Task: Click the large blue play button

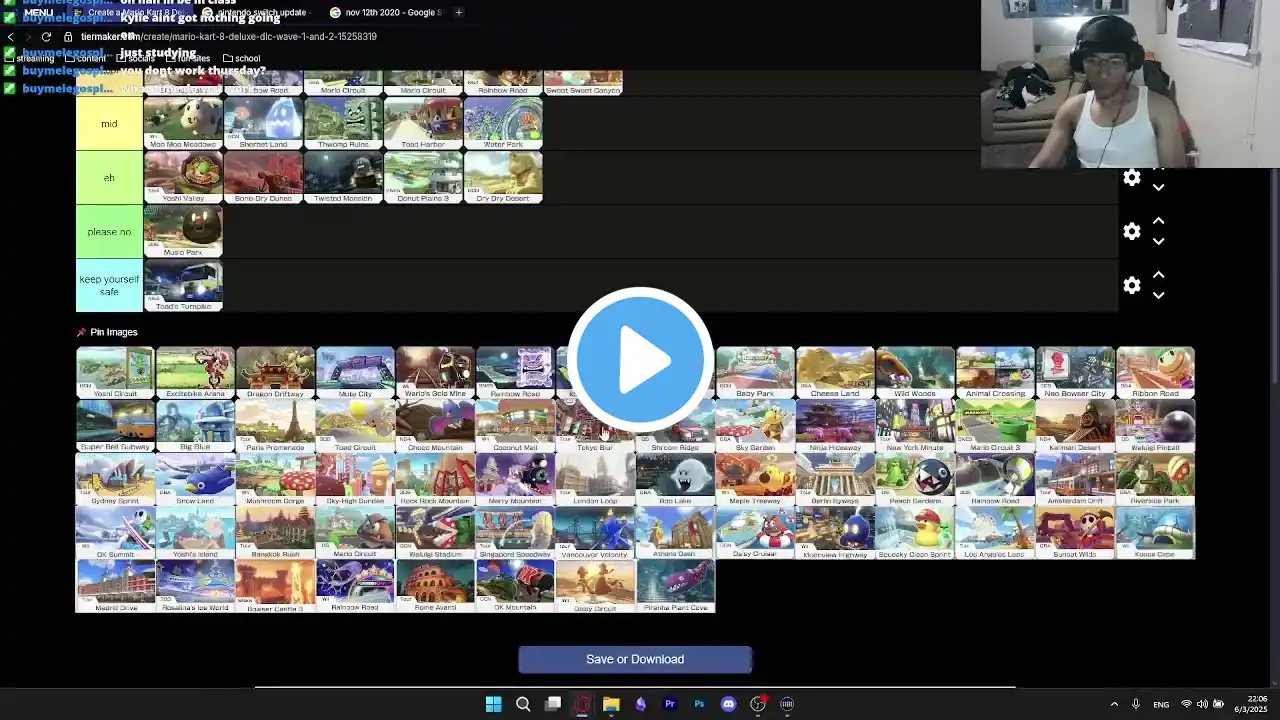Action: pyautogui.click(x=640, y=360)
